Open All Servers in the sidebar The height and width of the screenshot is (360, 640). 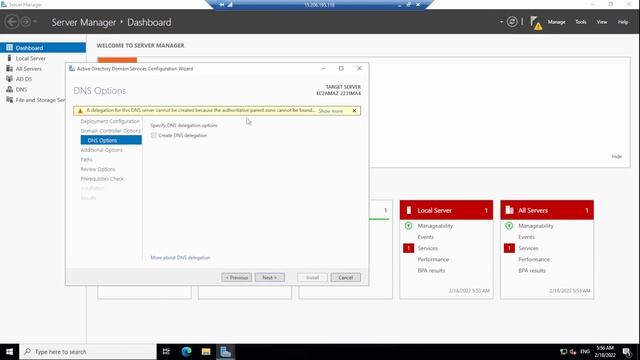pos(29,69)
